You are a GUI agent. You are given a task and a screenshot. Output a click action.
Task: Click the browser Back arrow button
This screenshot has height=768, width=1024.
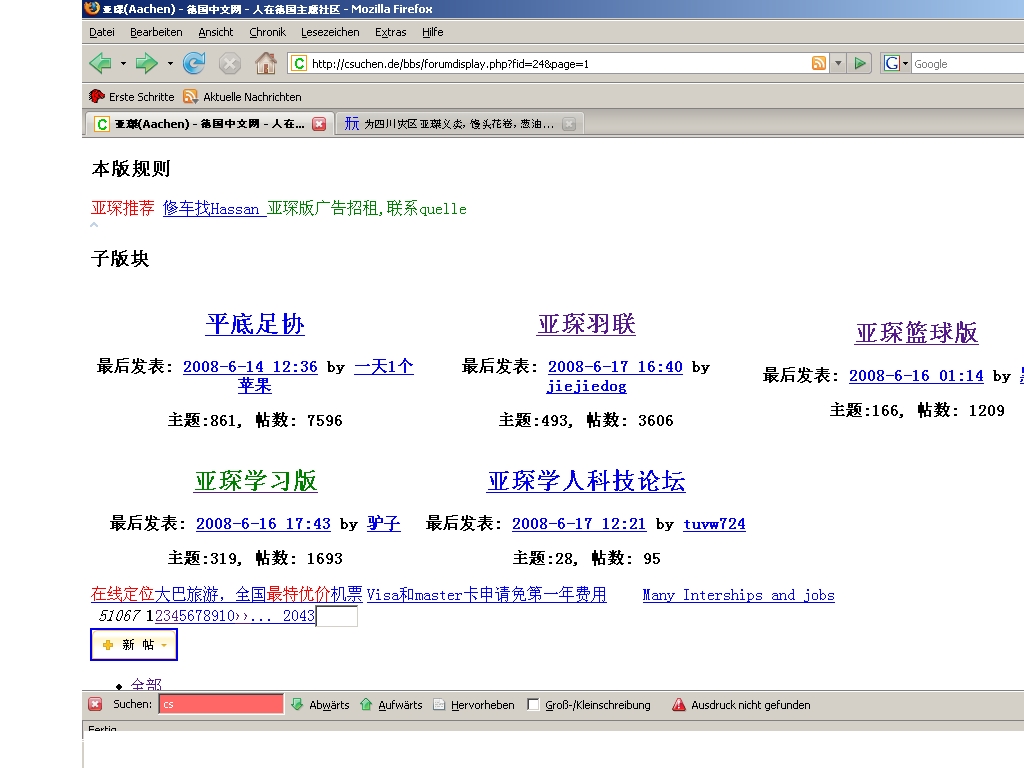100,64
